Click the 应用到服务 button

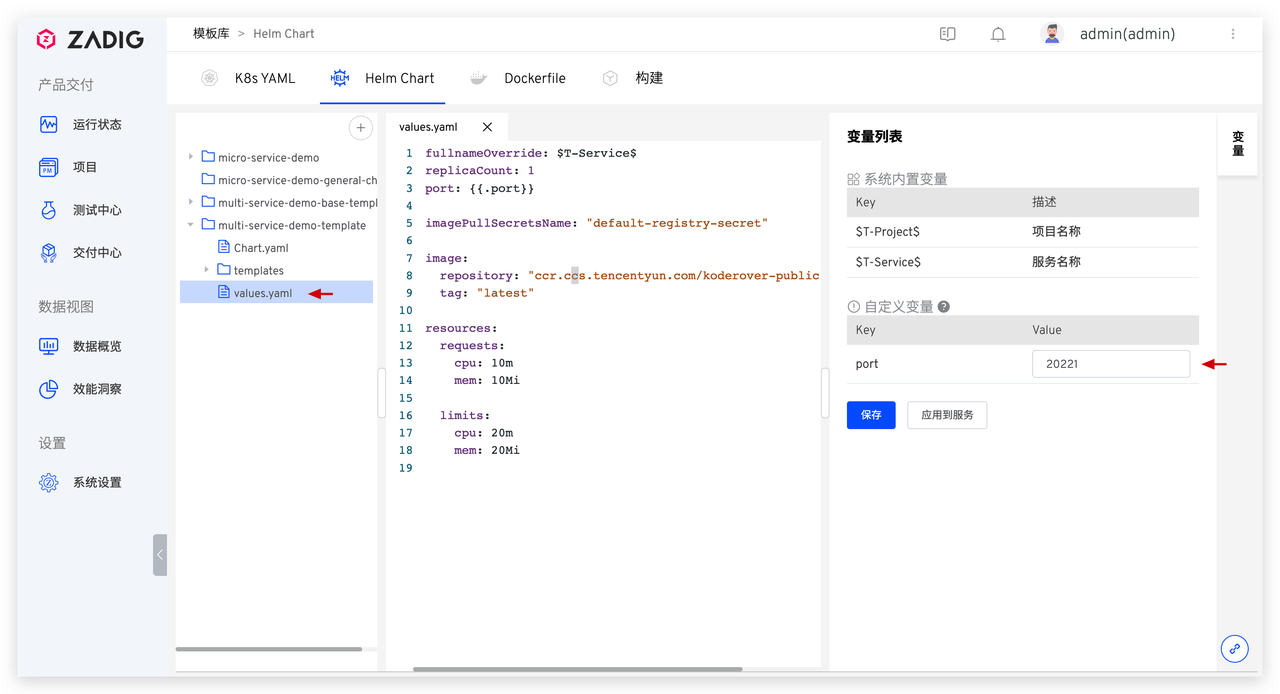pyautogui.click(x=947, y=415)
